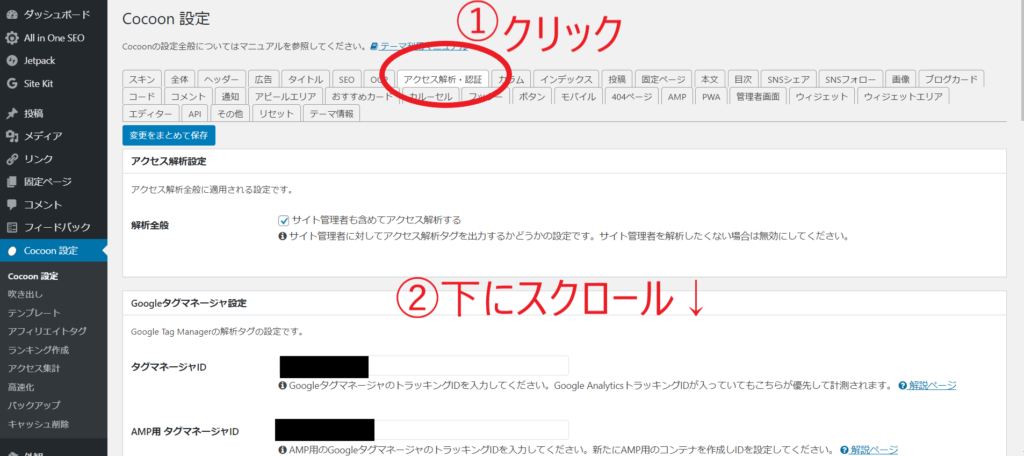The image size is (1024, 456).
Task: Click the Site Kit G icon
Action: click(12, 84)
